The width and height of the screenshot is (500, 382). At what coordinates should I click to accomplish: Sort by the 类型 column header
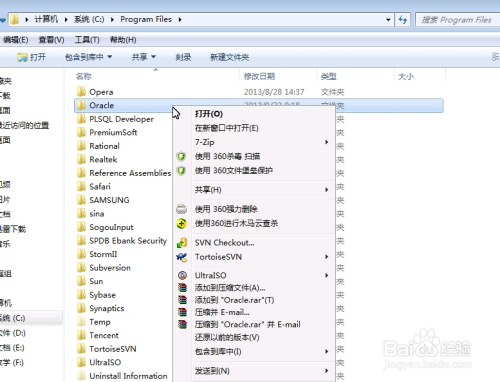point(328,77)
